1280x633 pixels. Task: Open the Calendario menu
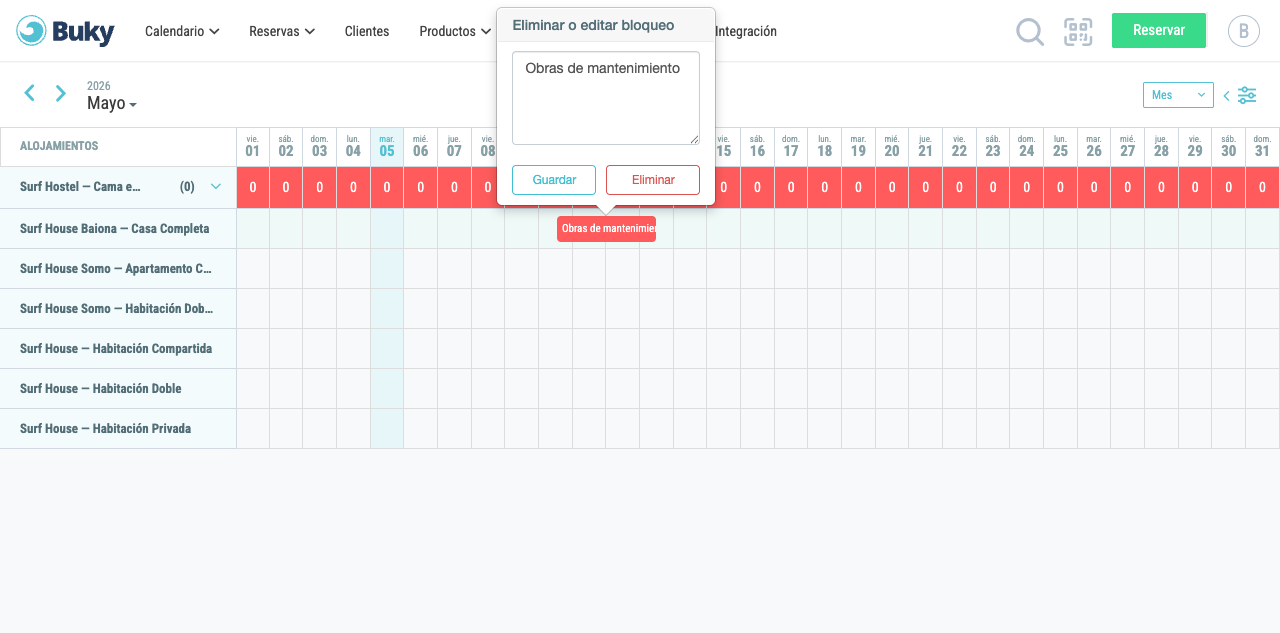[x=182, y=31]
